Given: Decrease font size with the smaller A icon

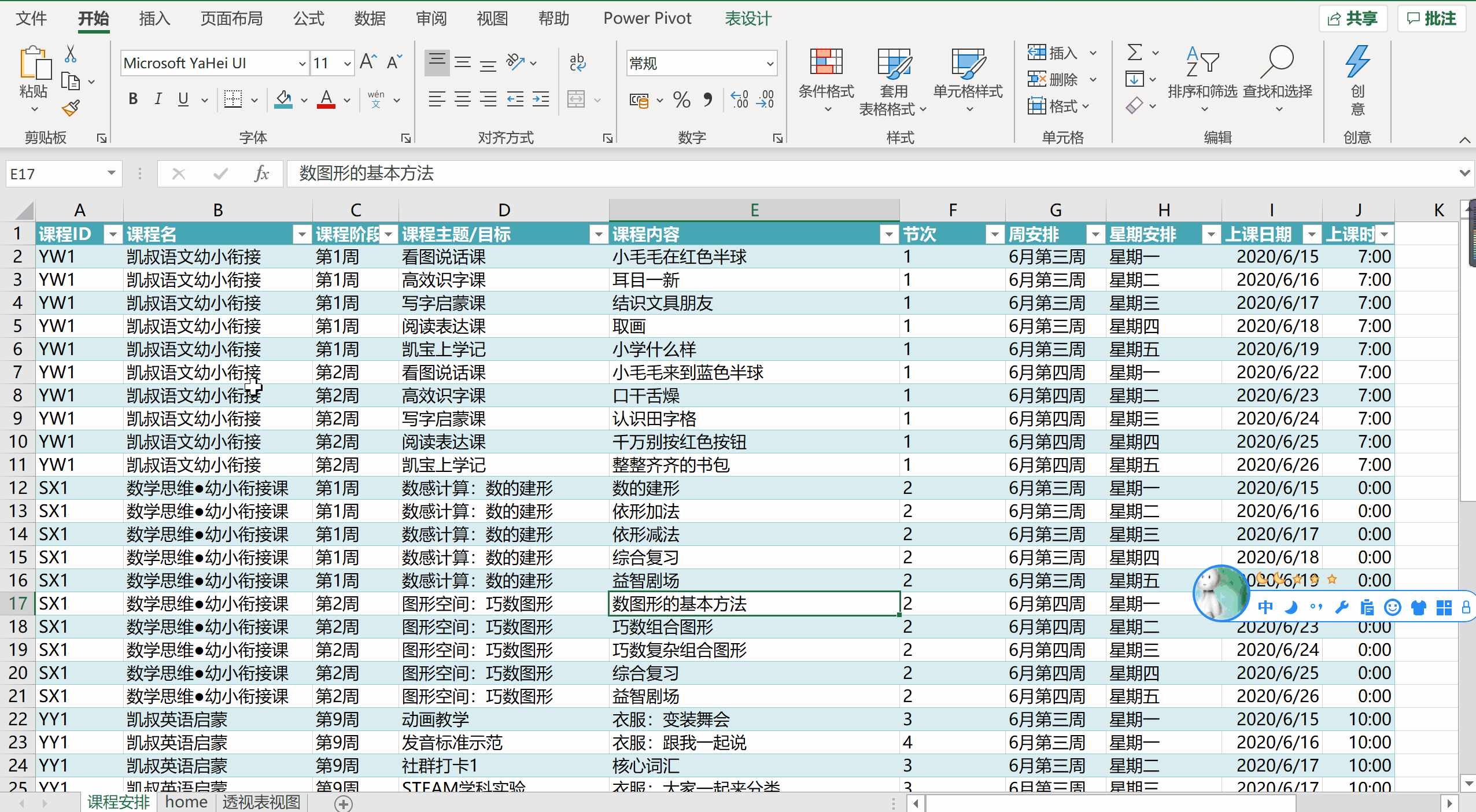Looking at the screenshot, I should [x=394, y=62].
